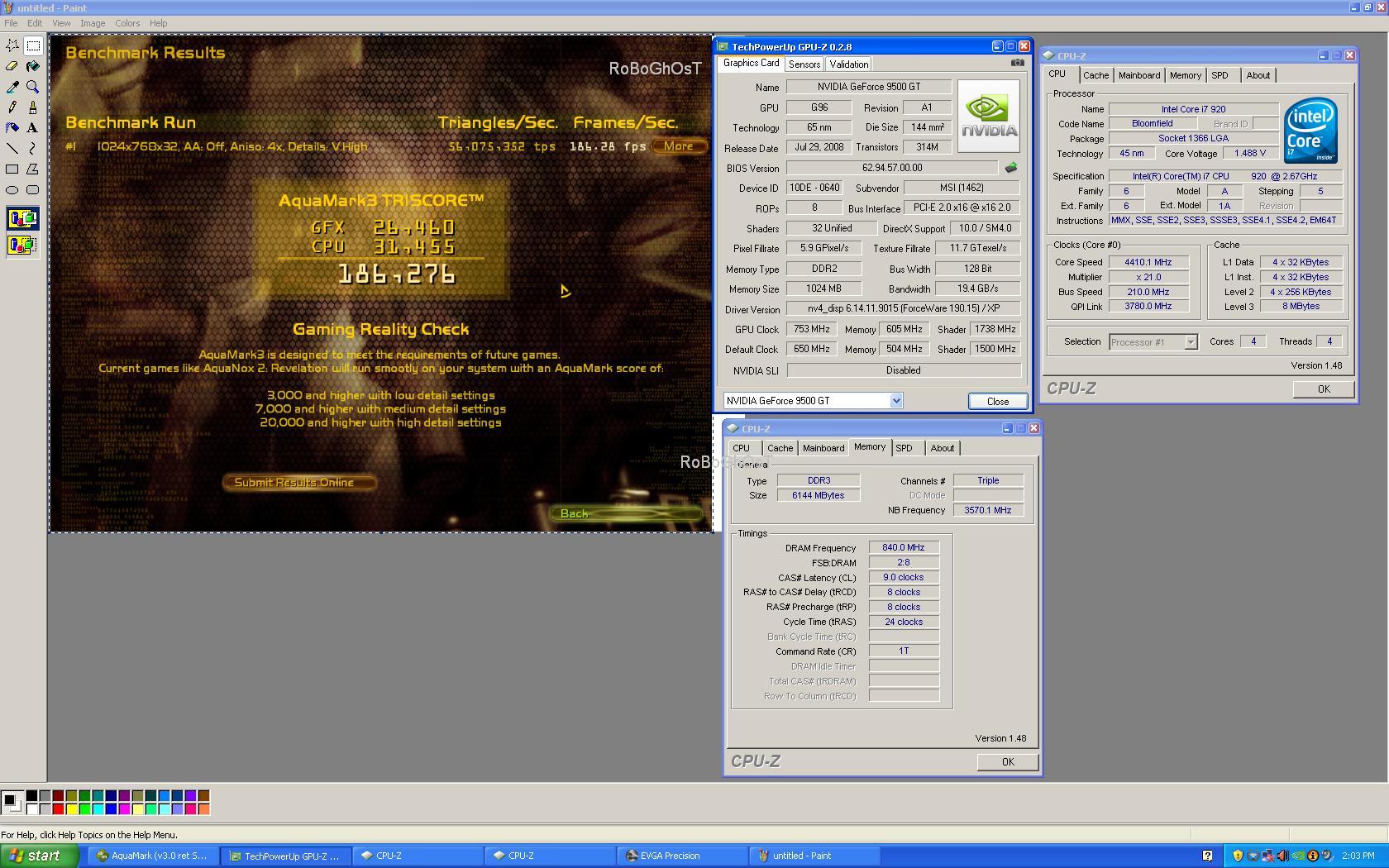Image resolution: width=1389 pixels, height=868 pixels.
Task: Select the Eraser tool in Paint
Action: [x=12, y=66]
